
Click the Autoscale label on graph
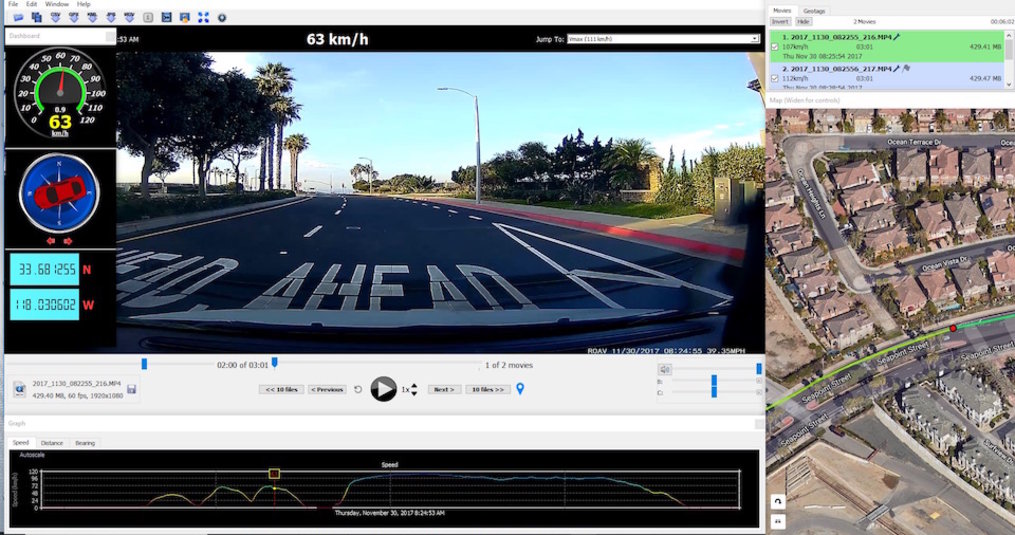point(32,455)
